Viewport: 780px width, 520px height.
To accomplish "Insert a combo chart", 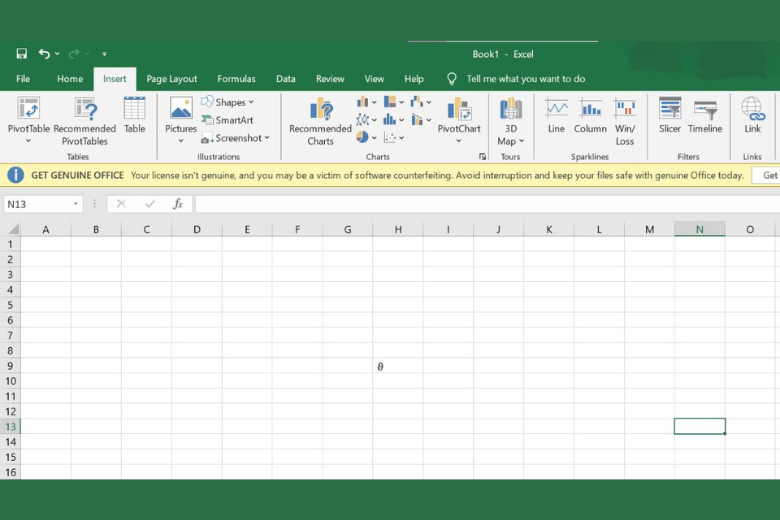I will point(420,120).
